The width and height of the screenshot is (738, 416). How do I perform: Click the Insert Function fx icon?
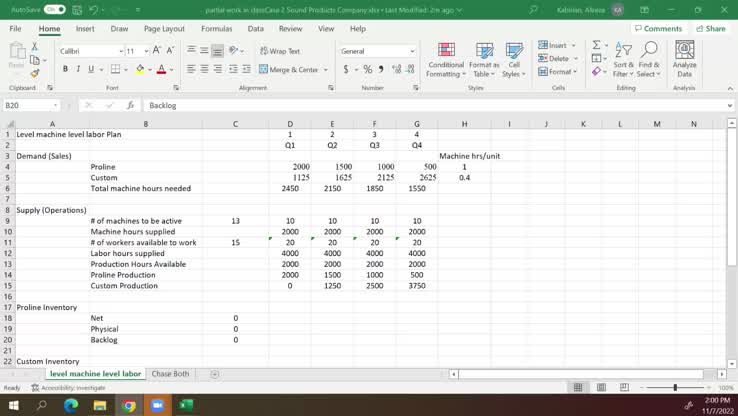point(130,105)
